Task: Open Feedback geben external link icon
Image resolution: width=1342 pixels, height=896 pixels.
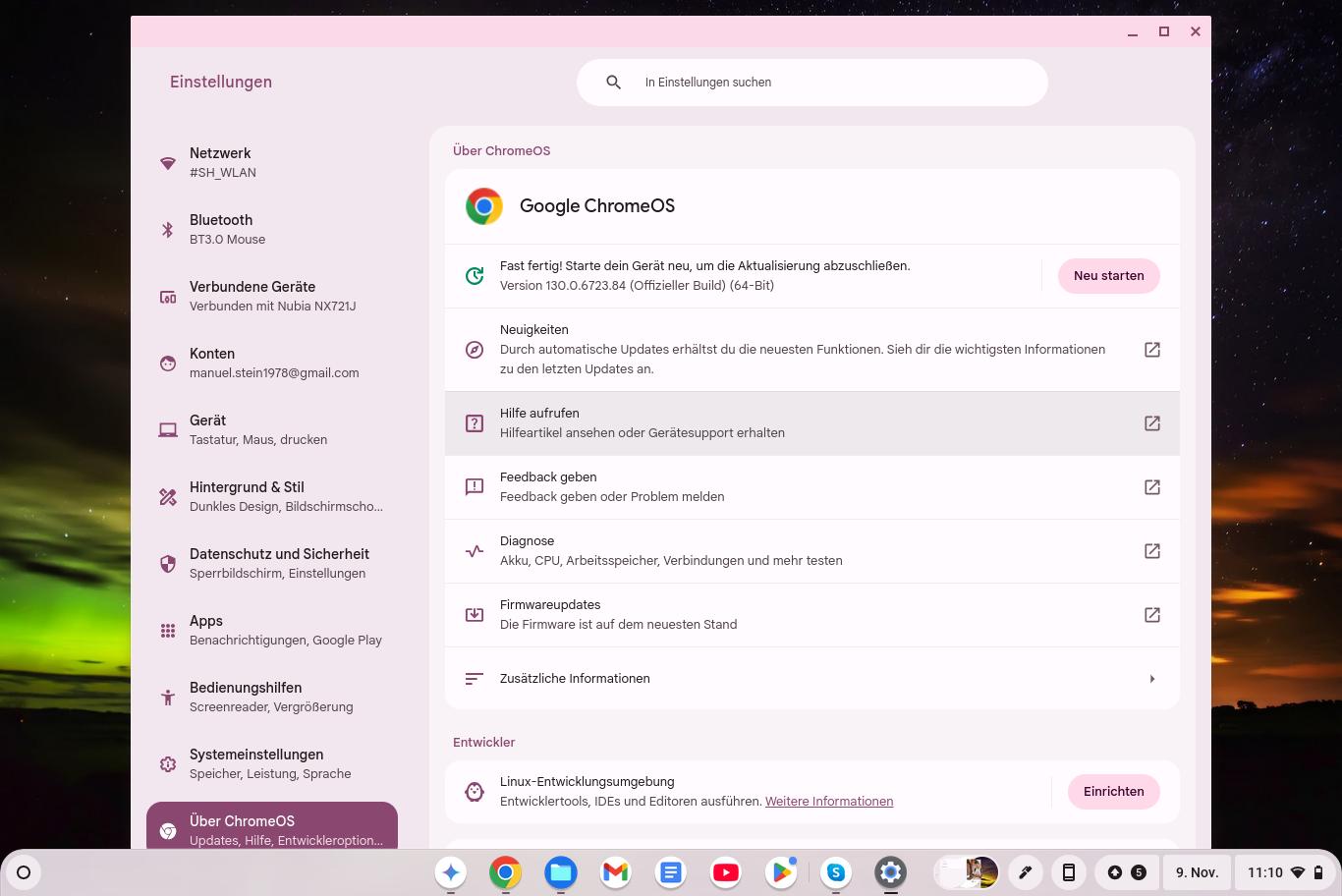Action: [1152, 487]
